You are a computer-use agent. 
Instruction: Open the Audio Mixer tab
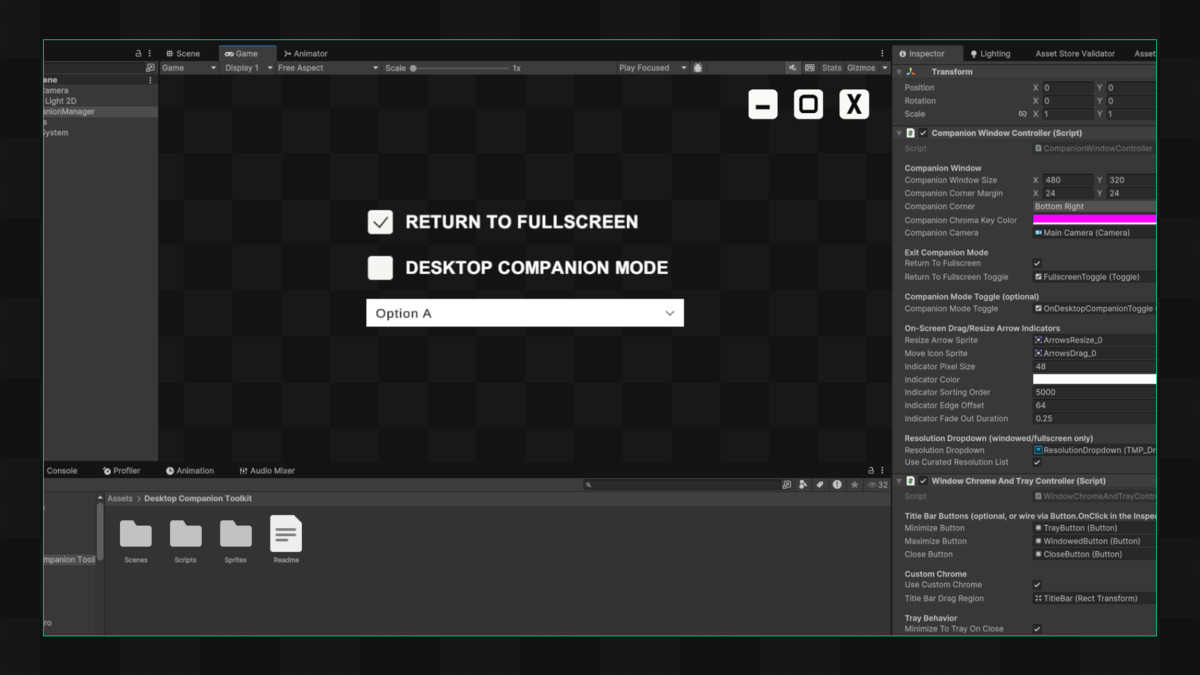267,471
